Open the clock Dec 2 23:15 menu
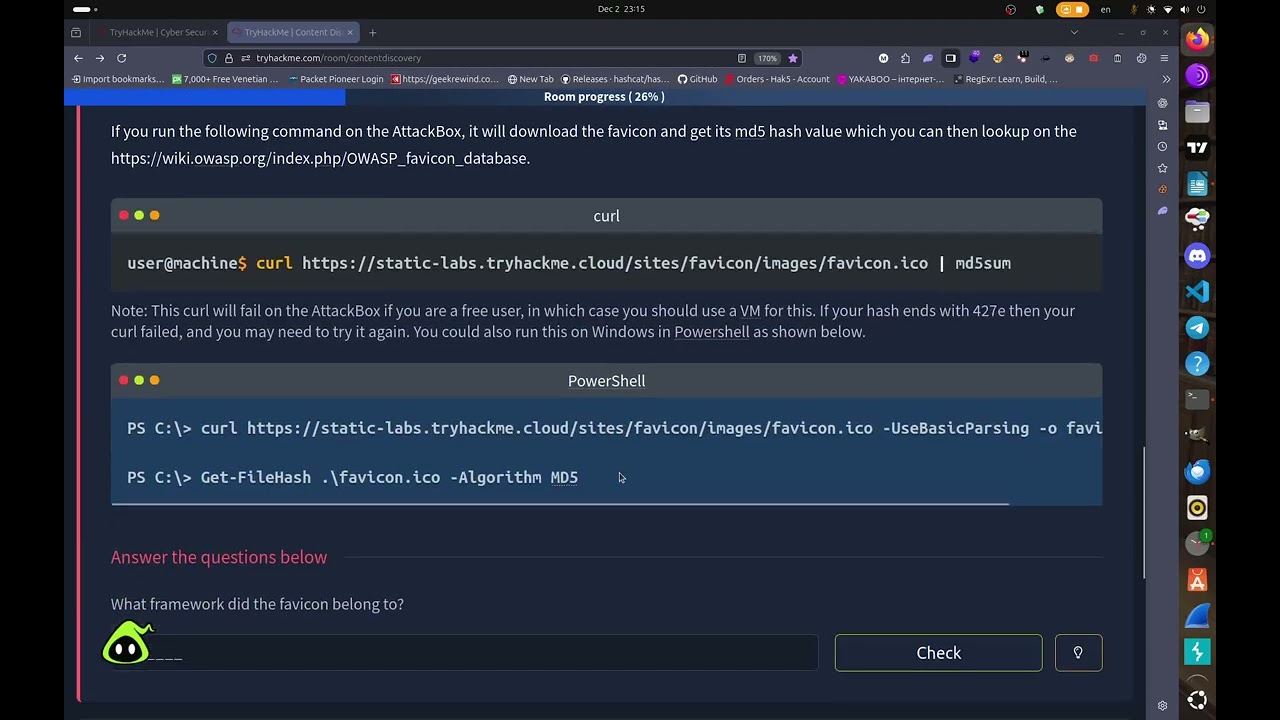 [x=621, y=9]
